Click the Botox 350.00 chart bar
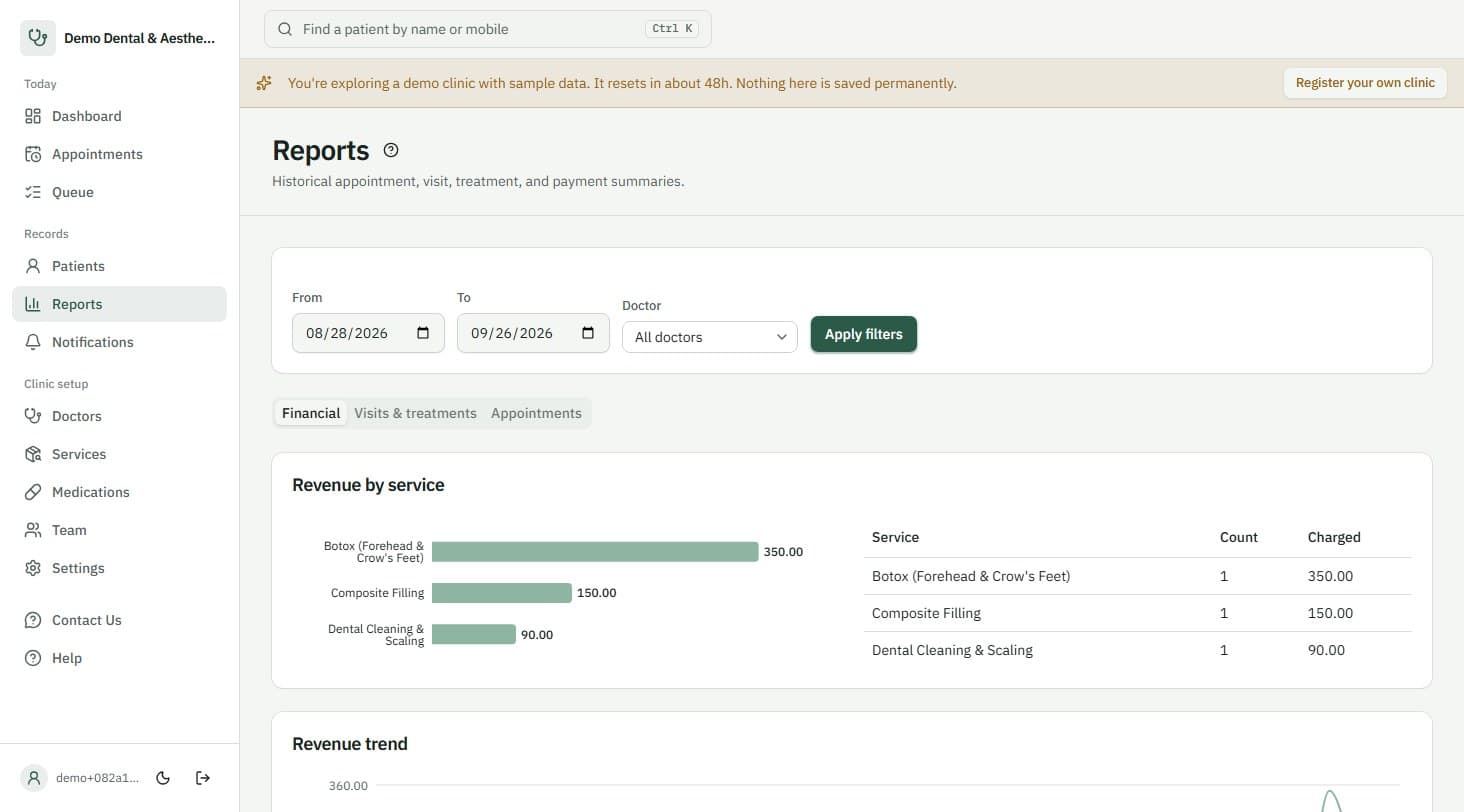This screenshot has width=1464, height=812. click(x=595, y=552)
